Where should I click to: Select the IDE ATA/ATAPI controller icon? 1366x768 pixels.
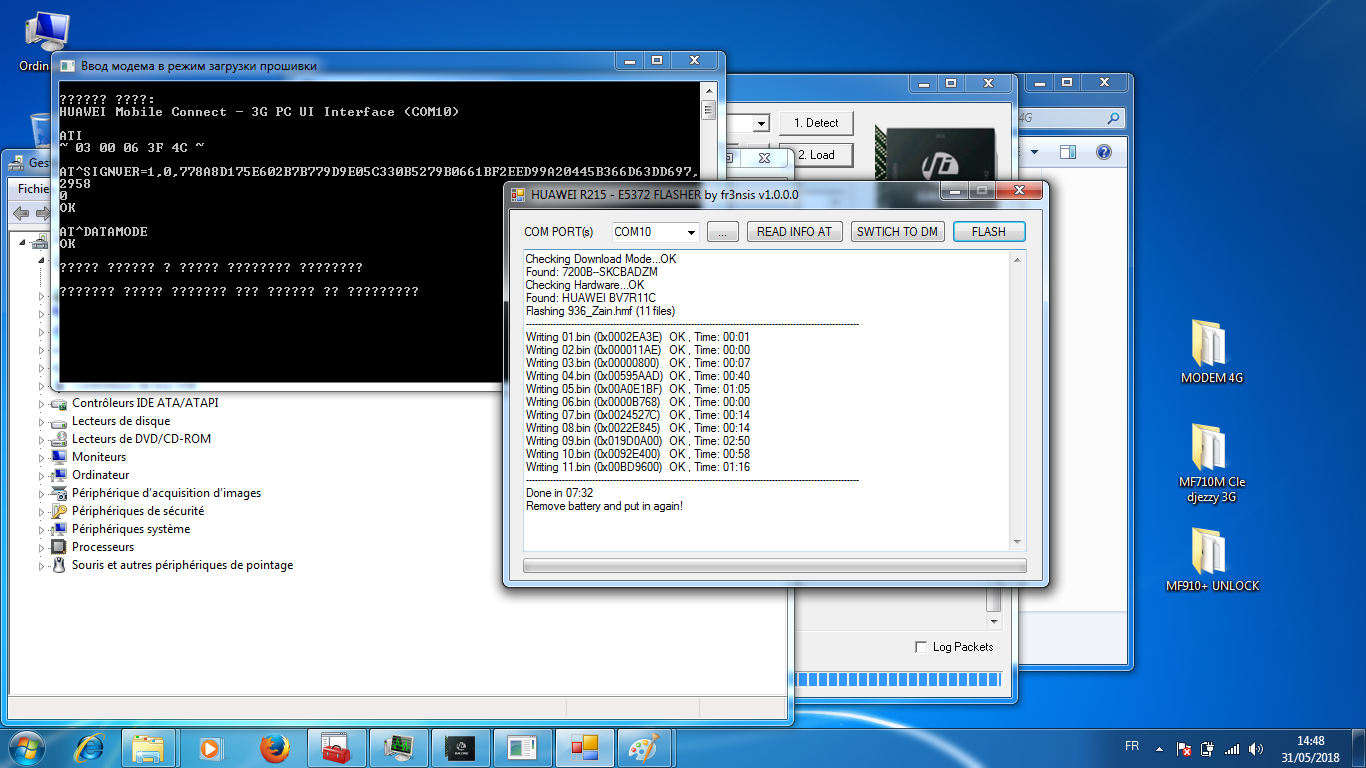tap(59, 403)
